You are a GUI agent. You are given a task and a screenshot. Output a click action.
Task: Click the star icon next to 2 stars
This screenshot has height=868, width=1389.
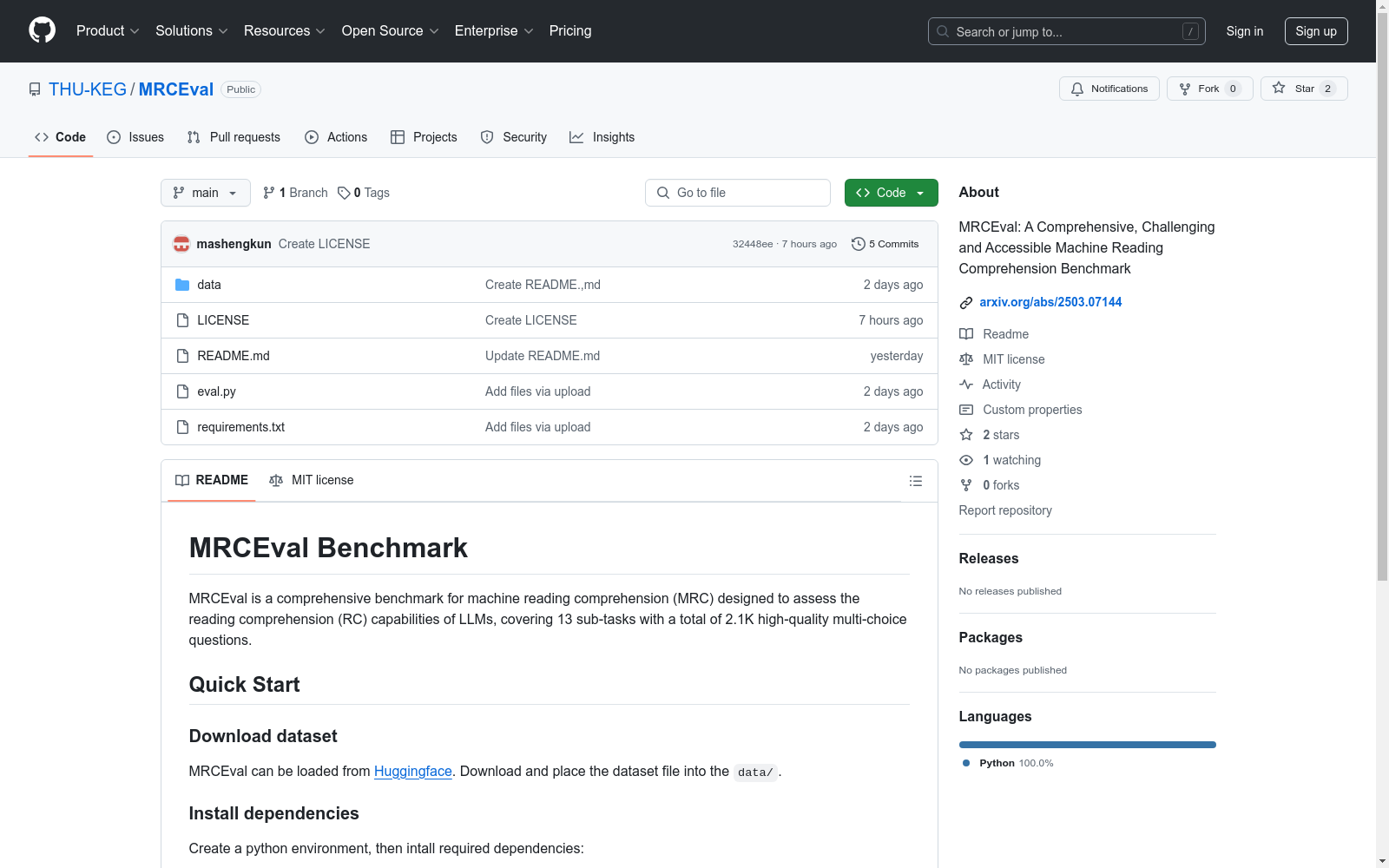[966, 435]
